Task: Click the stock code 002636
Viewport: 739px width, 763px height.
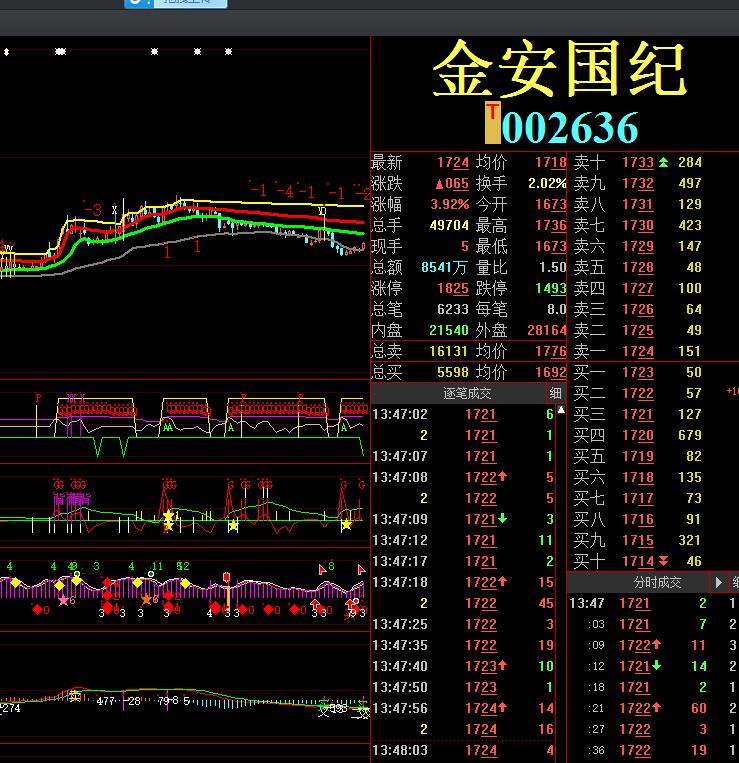Action: 570,127
